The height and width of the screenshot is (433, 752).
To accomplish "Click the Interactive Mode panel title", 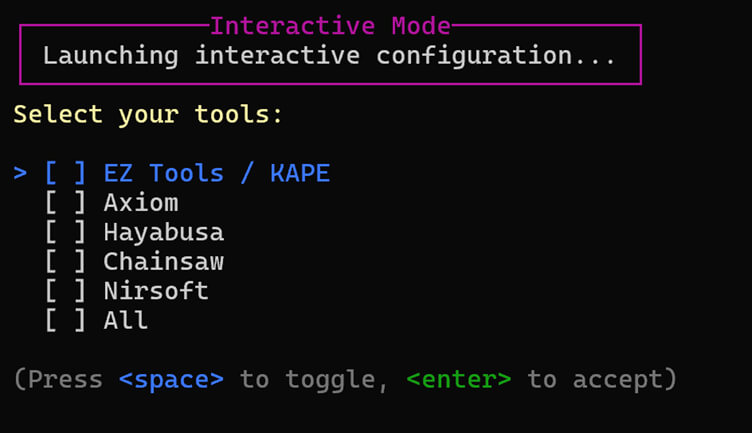I will coord(330,26).
